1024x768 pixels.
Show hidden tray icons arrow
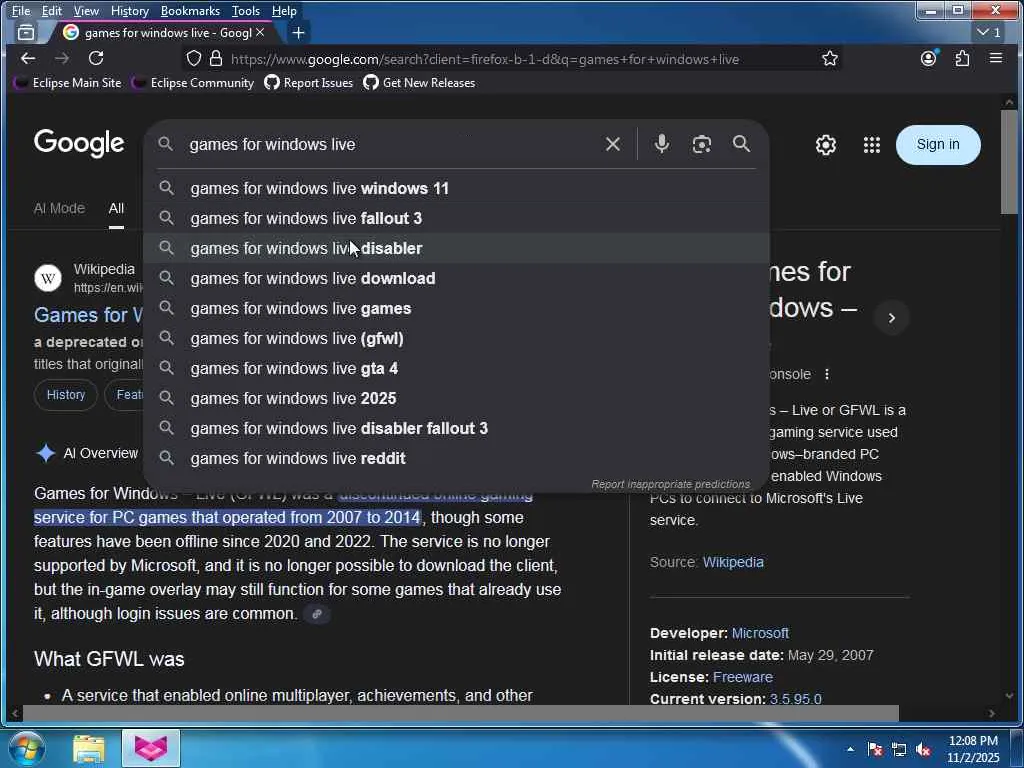point(850,750)
